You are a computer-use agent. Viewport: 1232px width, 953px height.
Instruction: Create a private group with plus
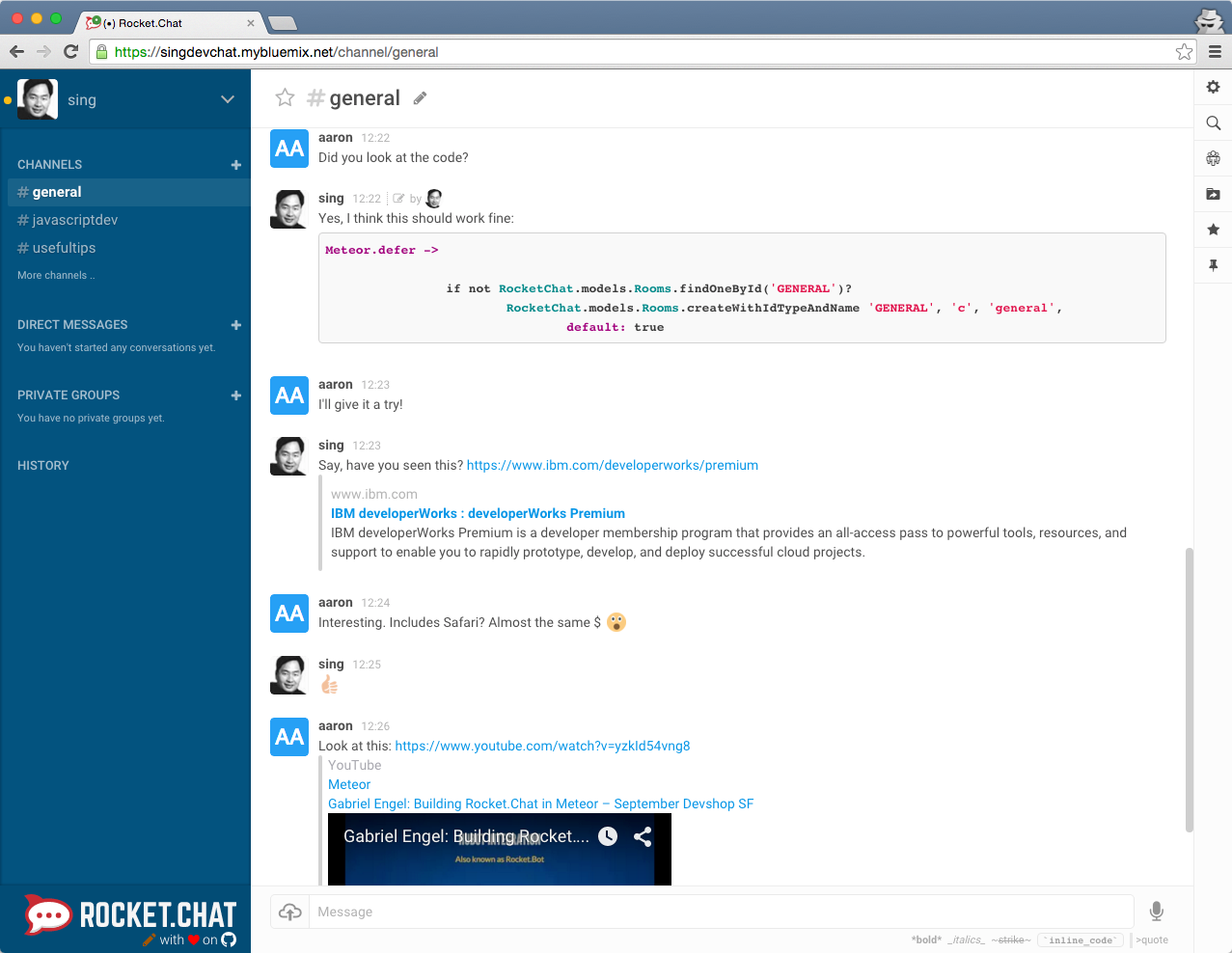click(x=236, y=395)
